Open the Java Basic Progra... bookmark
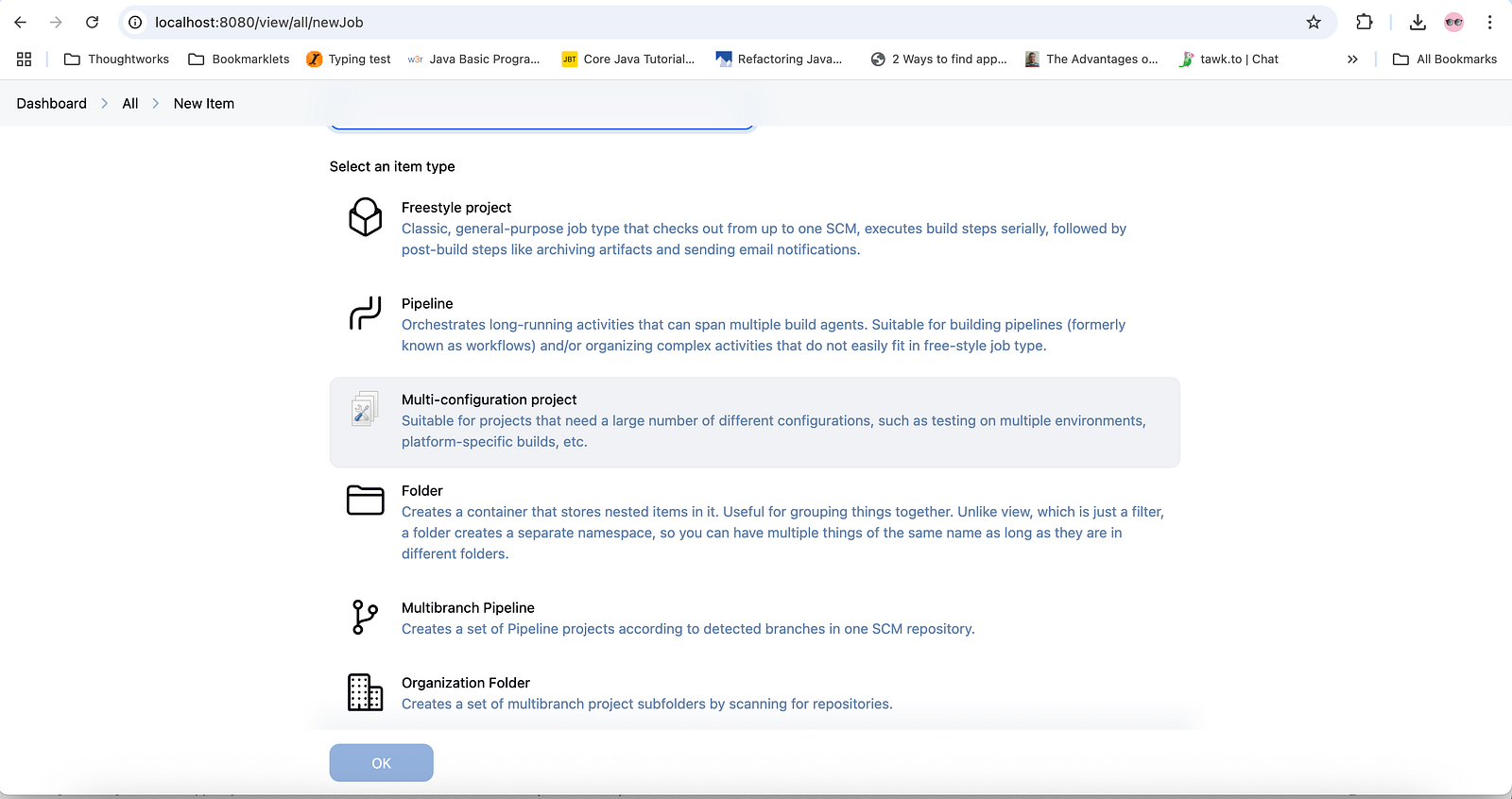The width and height of the screenshot is (1512, 799). point(473,59)
